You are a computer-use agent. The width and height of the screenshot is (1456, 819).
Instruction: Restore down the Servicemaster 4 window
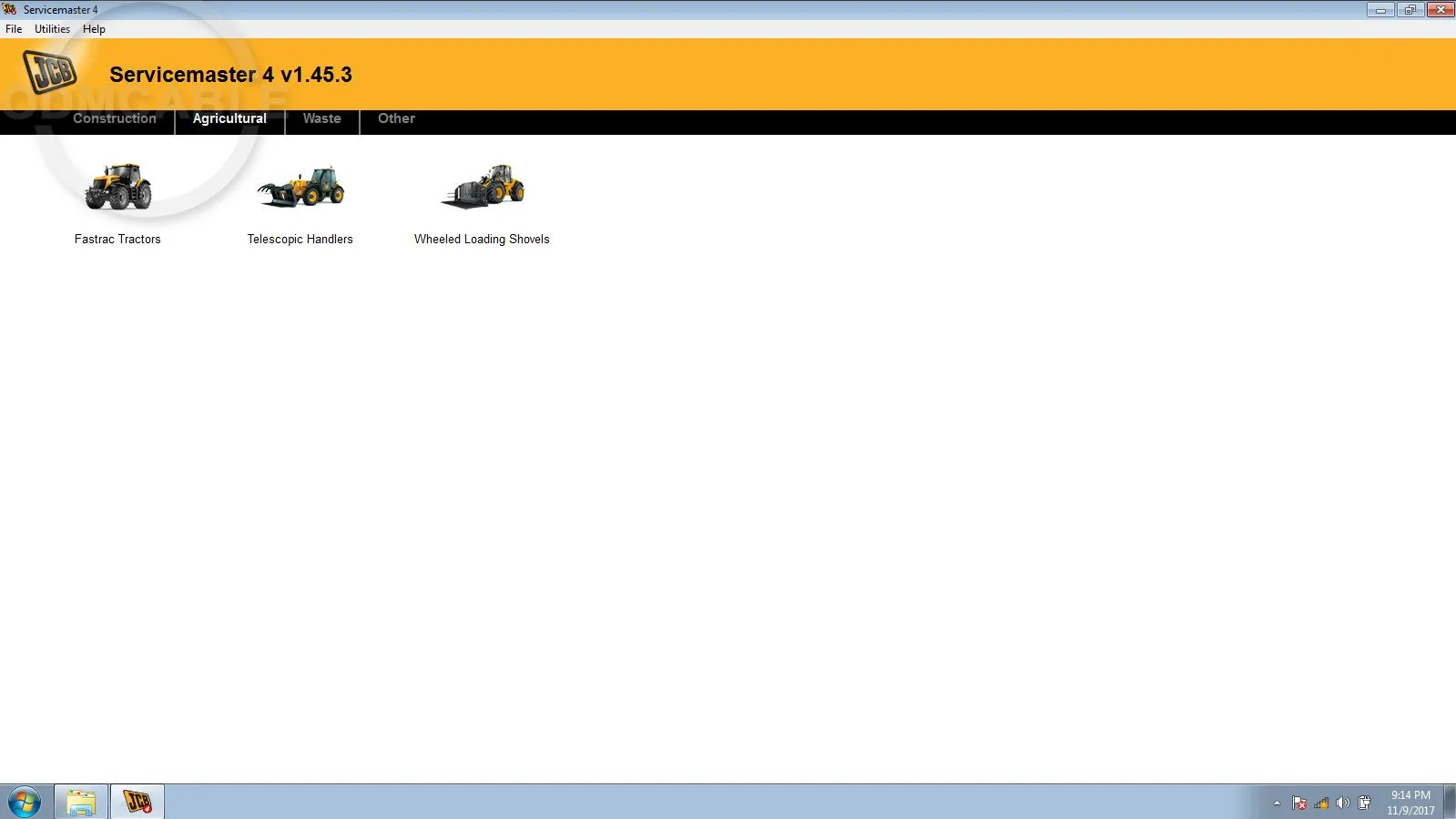click(x=1410, y=10)
